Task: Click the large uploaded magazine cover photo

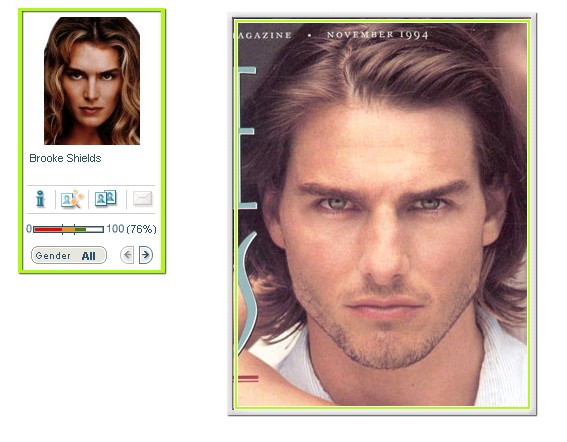Action: 383,214
